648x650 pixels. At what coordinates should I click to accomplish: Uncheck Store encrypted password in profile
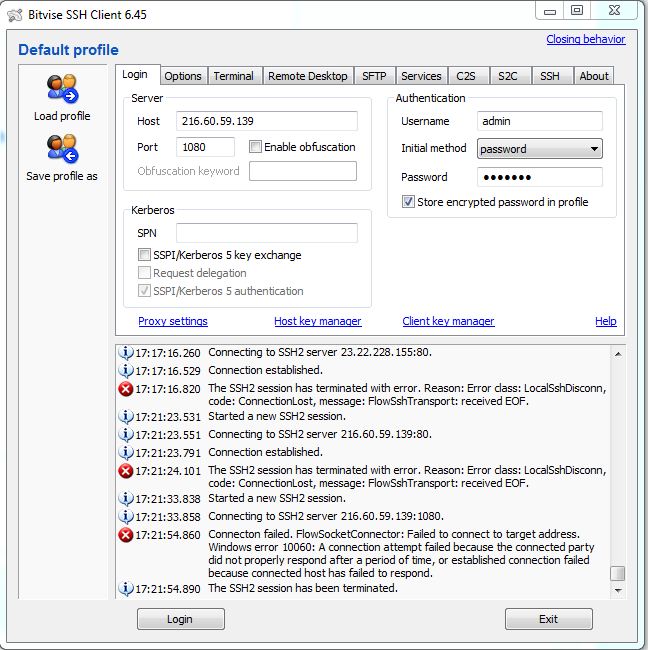408,202
